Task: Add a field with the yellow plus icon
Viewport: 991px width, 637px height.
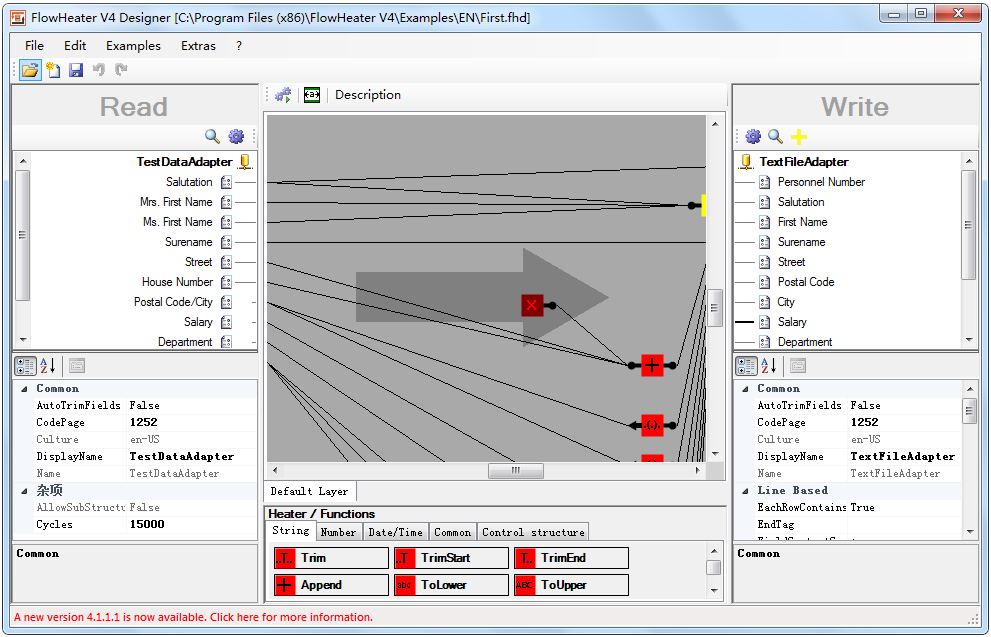Action: [799, 136]
